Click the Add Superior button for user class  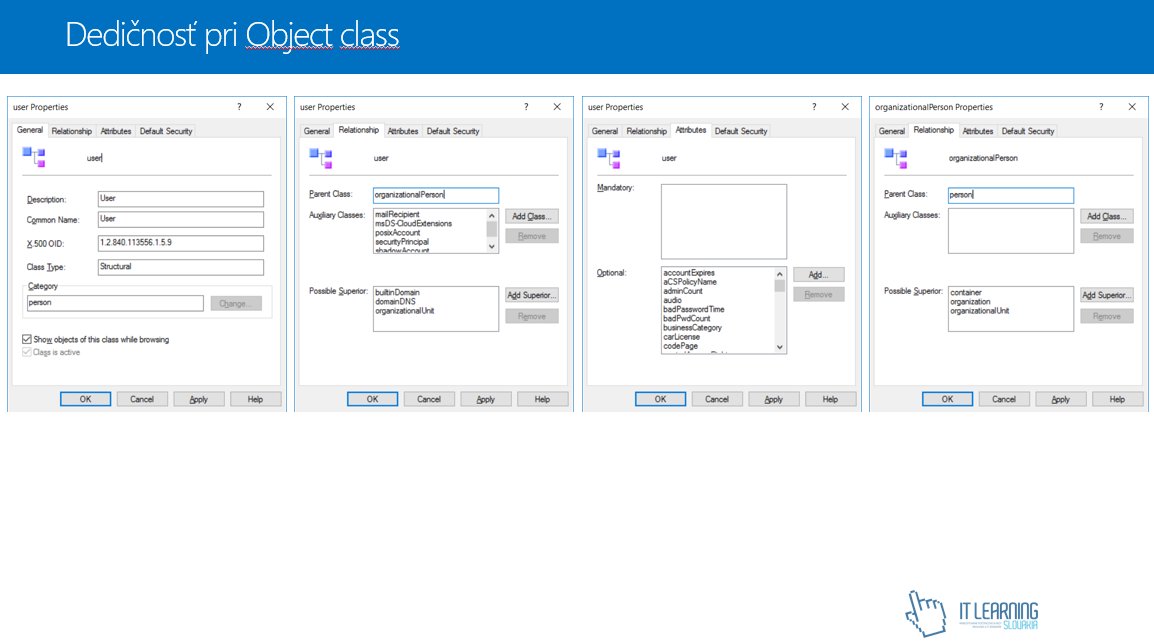tap(531, 295)
